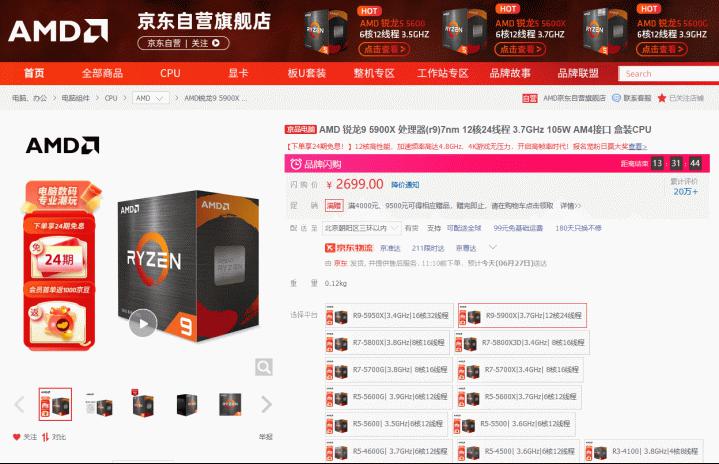
Task: Click the red 自营 badge icon
Action: [530, 98]
